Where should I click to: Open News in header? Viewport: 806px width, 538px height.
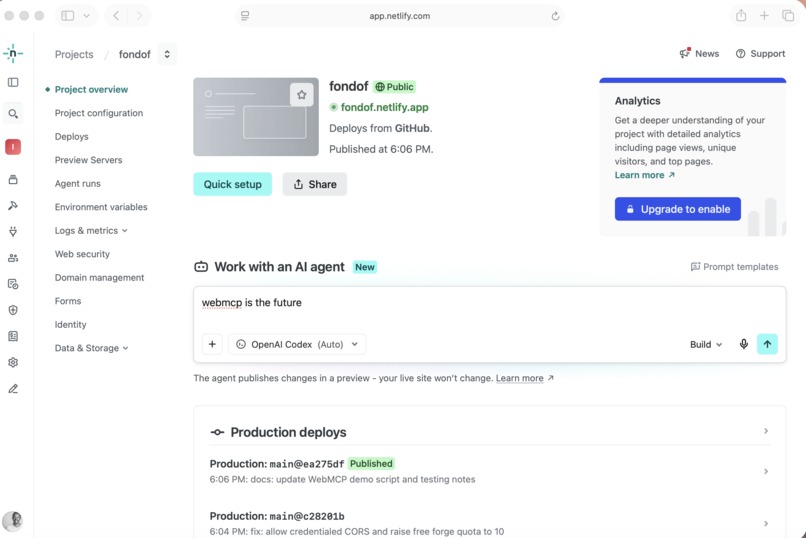click(699, 53)
